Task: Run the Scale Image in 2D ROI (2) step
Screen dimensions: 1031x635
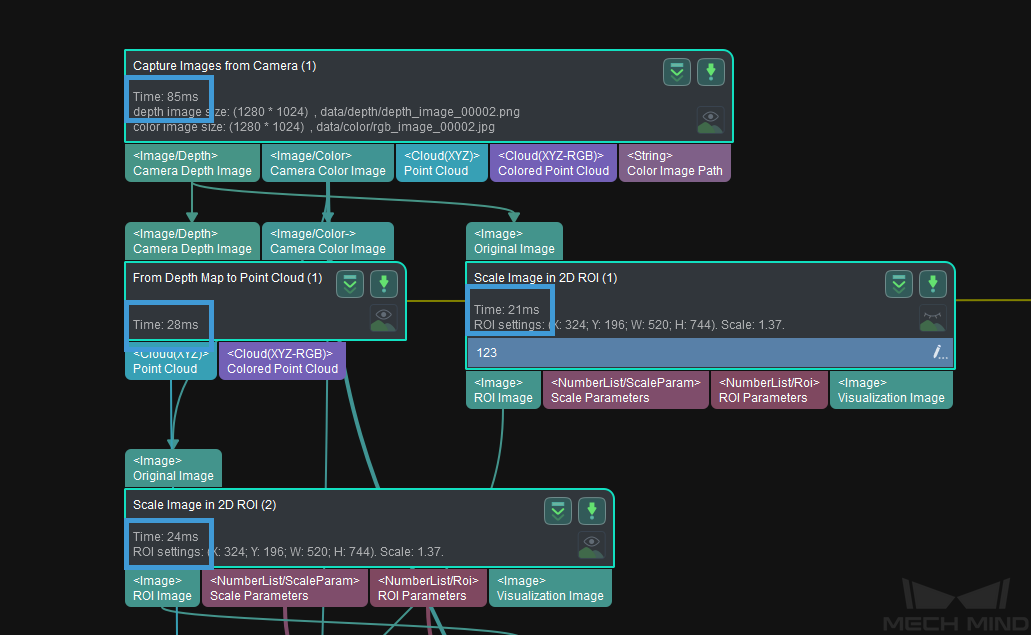Action: coord(592,511)
